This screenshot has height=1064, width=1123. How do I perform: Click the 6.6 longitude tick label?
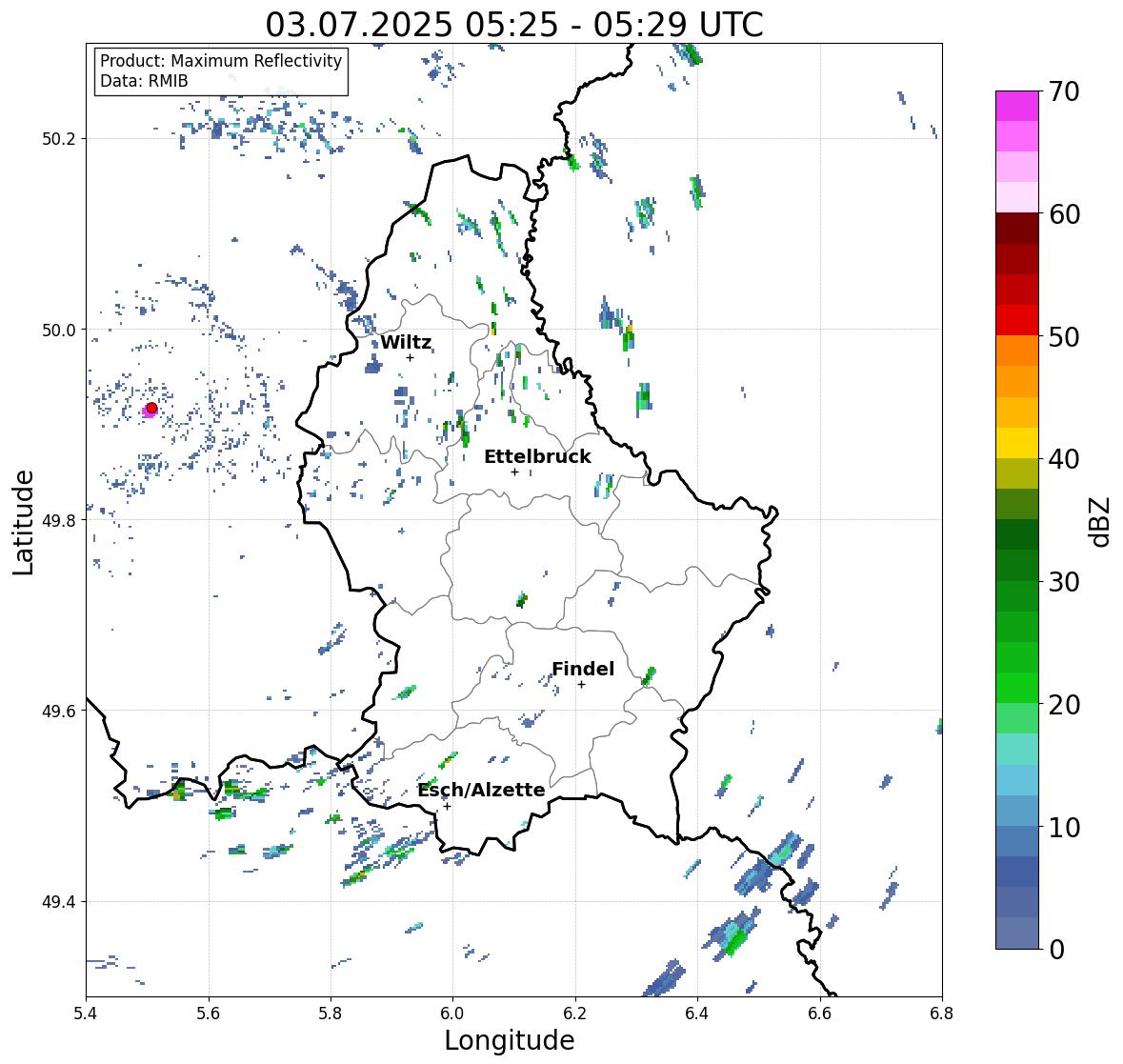pos(820,1014)
